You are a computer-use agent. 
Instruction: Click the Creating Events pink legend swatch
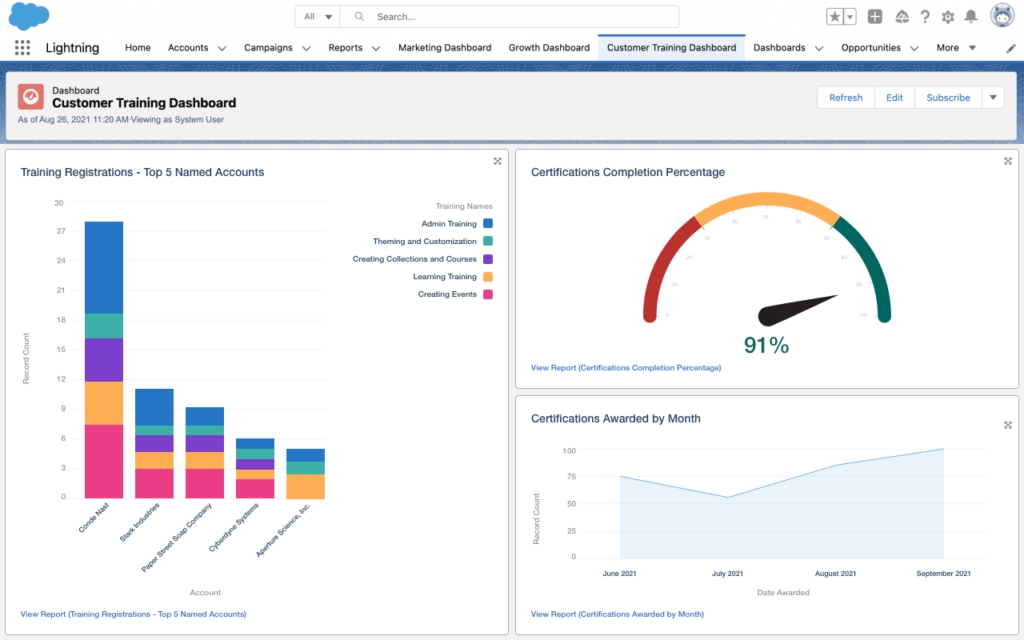[x=488, y=294]
